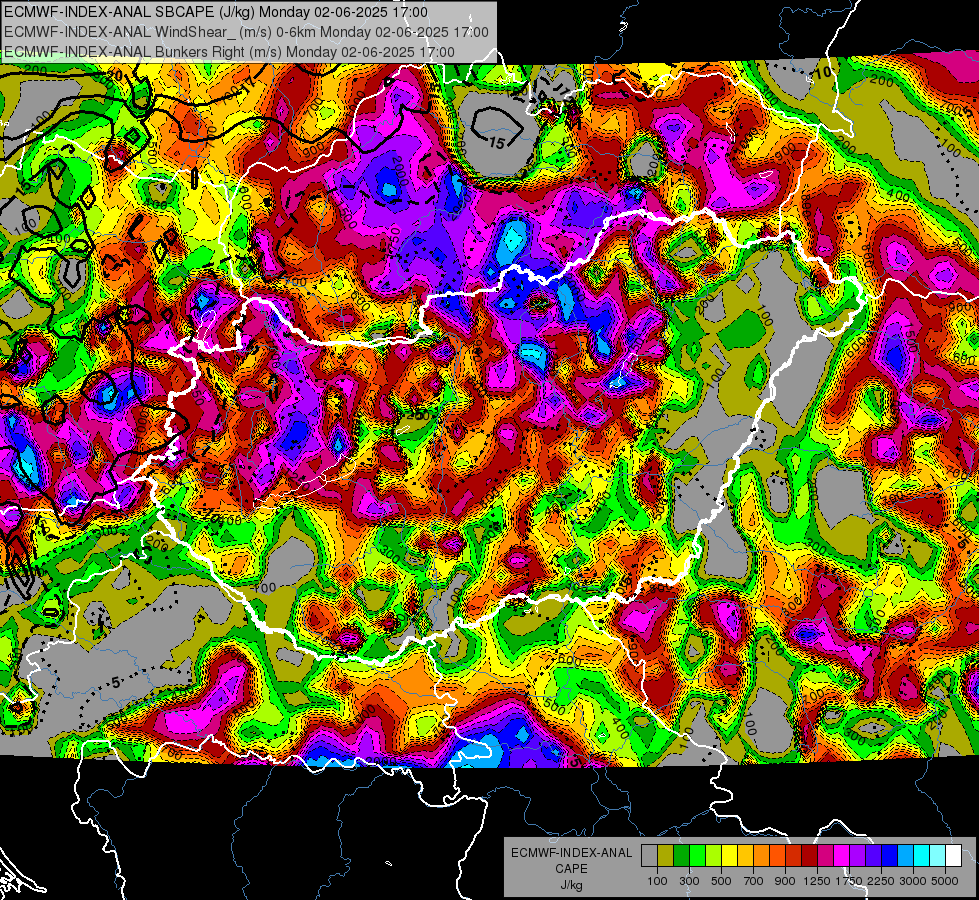Click legend tick label 2250
Screen dimensions: 979x900
(x=881, y=881)
